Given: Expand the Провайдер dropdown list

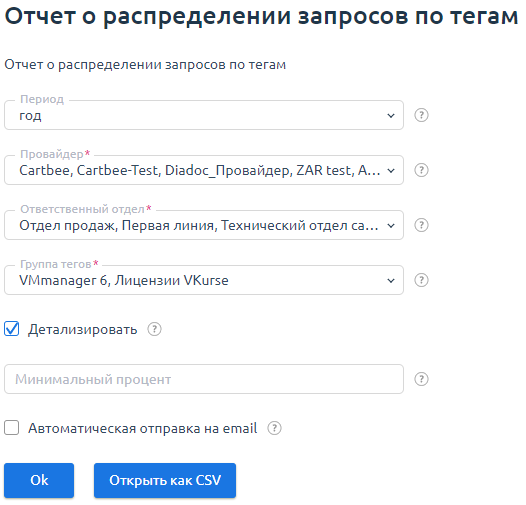Looking at the screenshot, I should 204,170.
